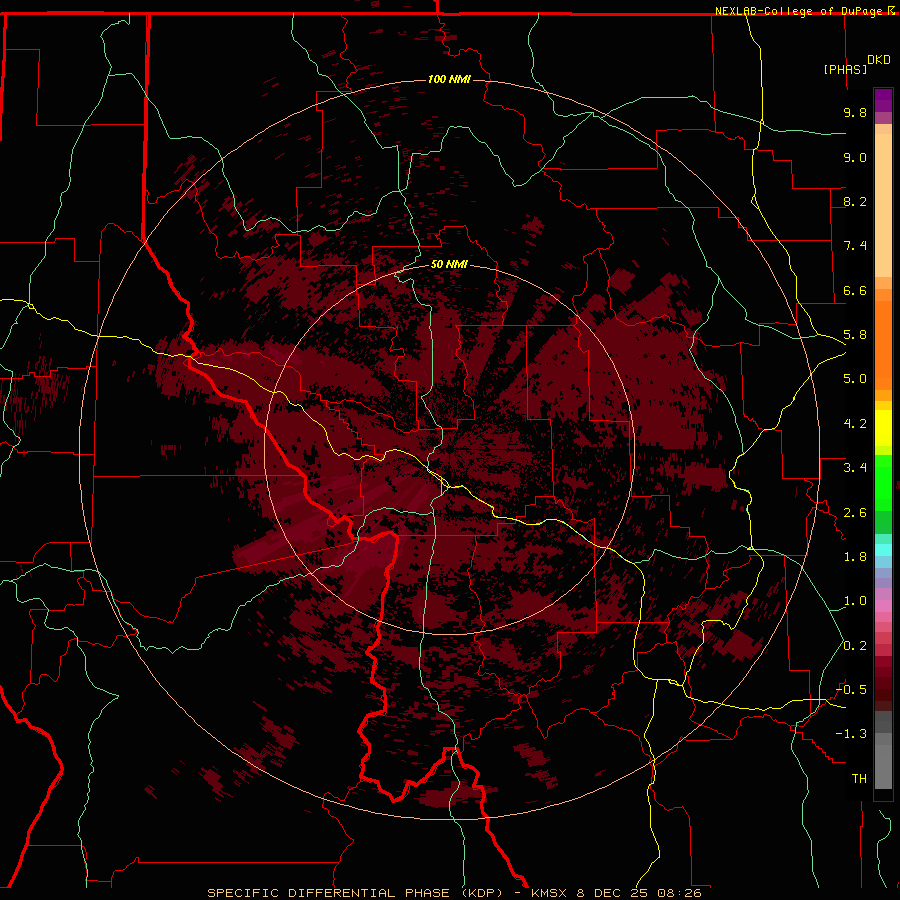Click the 9.8 value on the scale

coord(855,112)
